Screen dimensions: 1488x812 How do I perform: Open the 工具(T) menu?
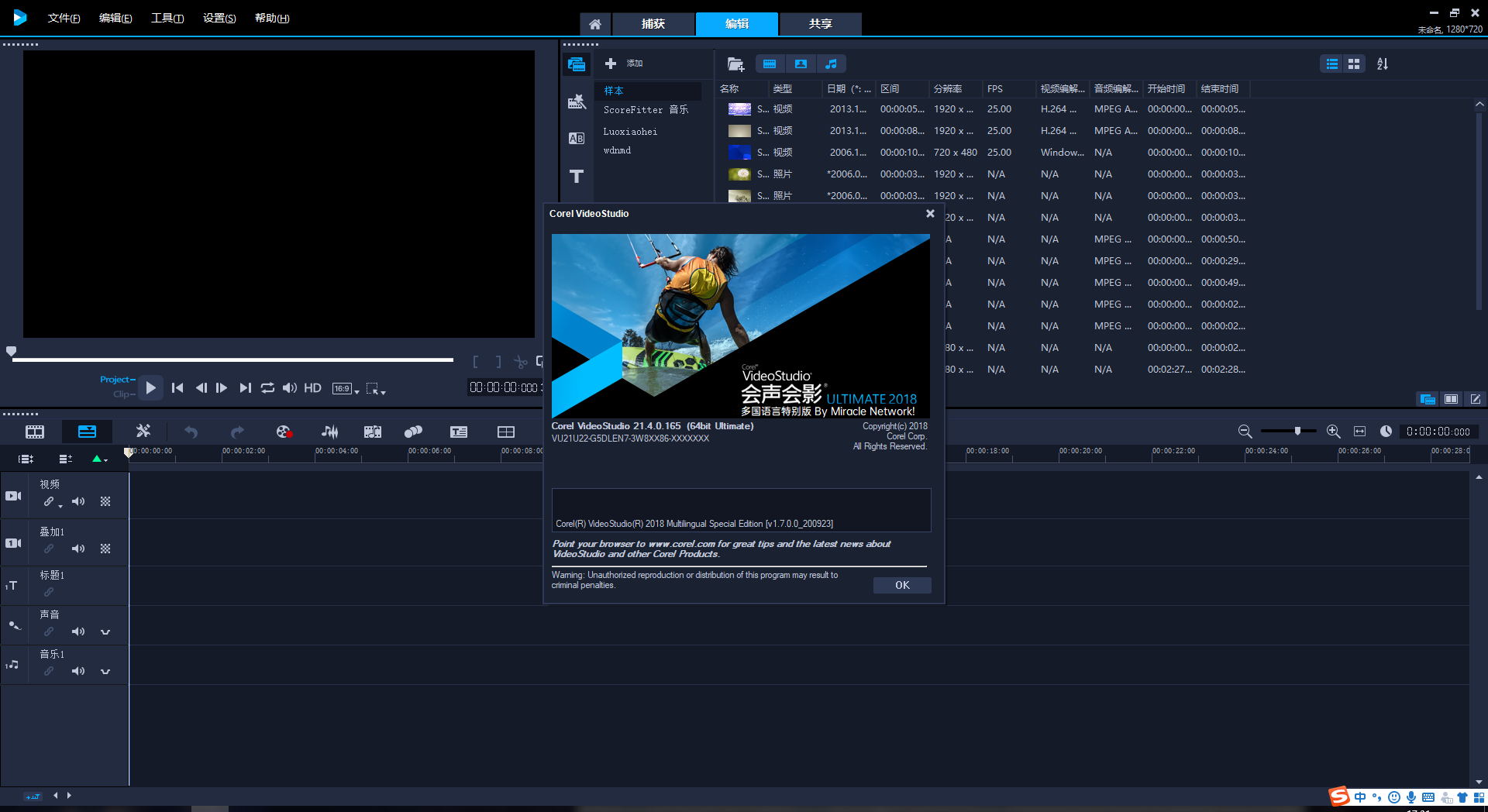(167, 18)
